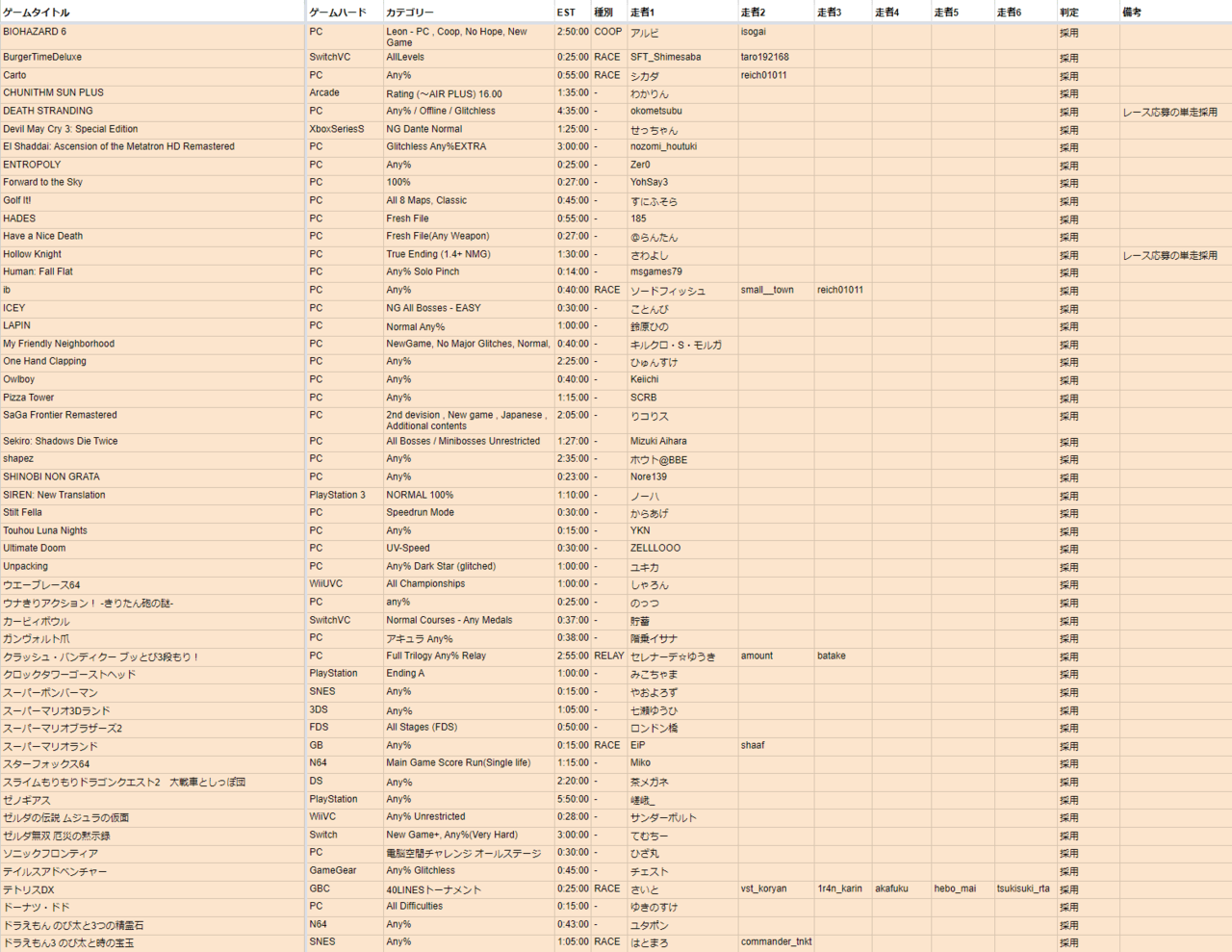
Task: Click the Rating (~AIR PLUS) 16.00 category
Action: tap(469, 94)
